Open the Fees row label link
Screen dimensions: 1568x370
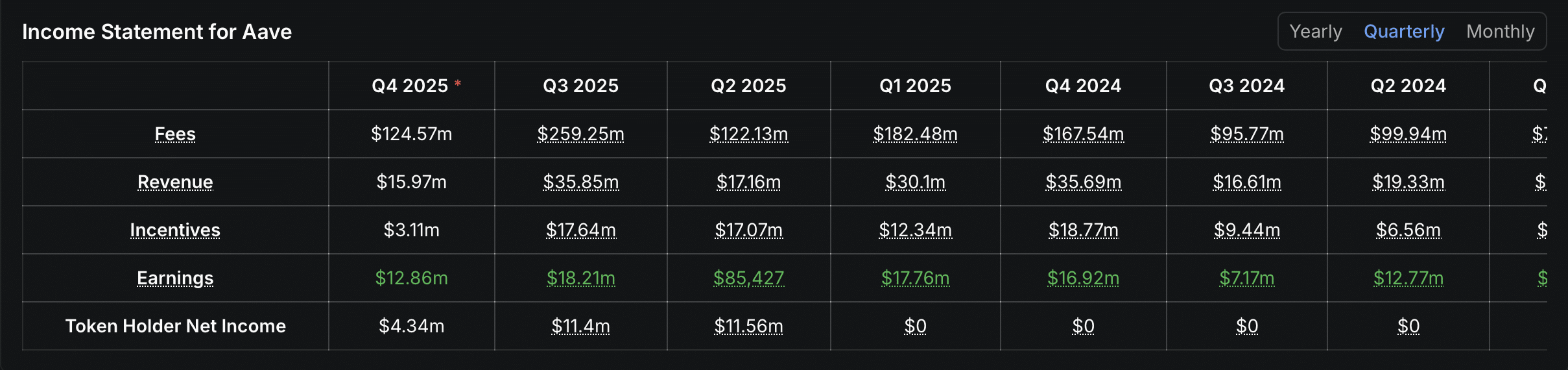175,134
